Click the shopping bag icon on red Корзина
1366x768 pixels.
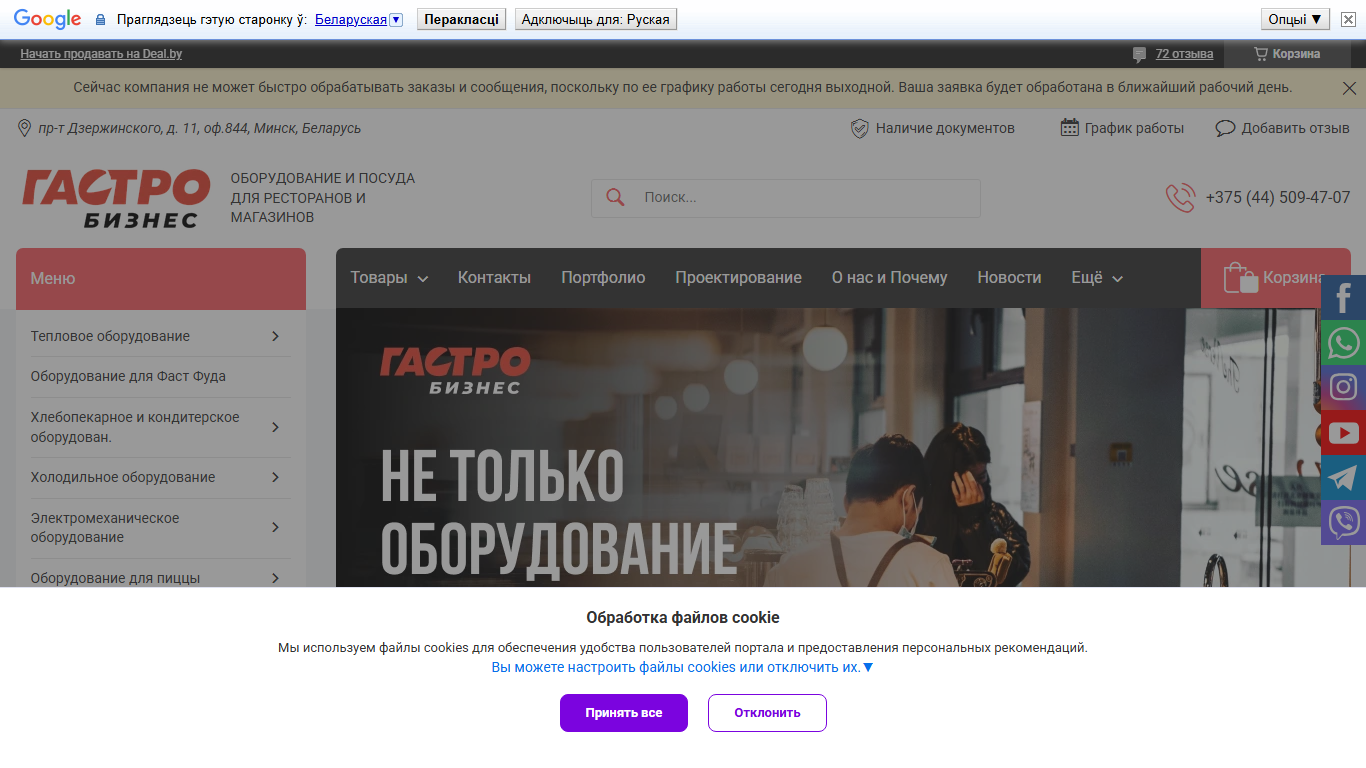coord(1240,278)
